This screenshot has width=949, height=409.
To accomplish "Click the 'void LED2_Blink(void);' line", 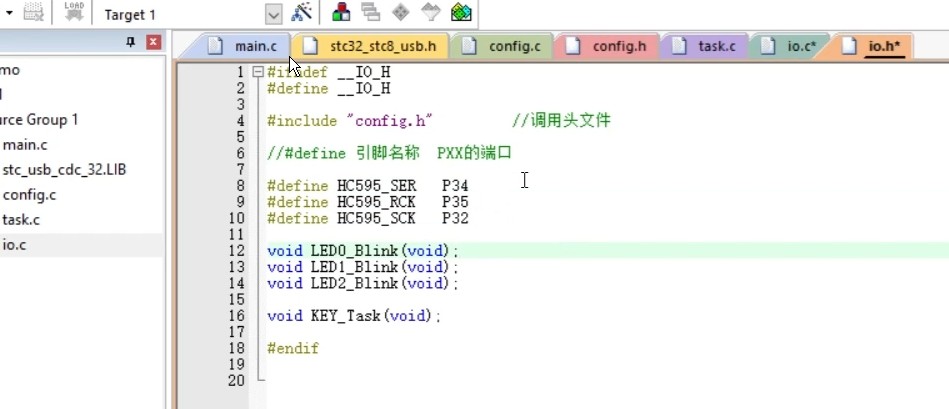I will coord(363,283).
